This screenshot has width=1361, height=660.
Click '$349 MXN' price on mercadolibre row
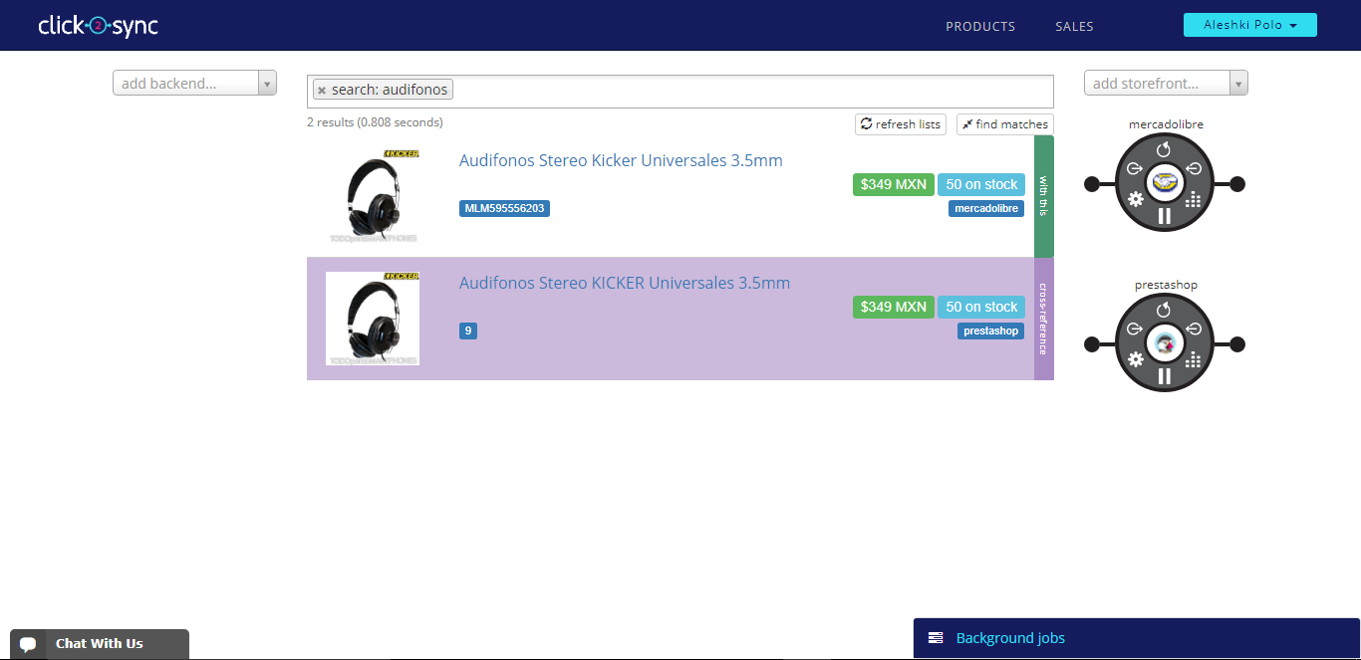click(x=893, y=184)
